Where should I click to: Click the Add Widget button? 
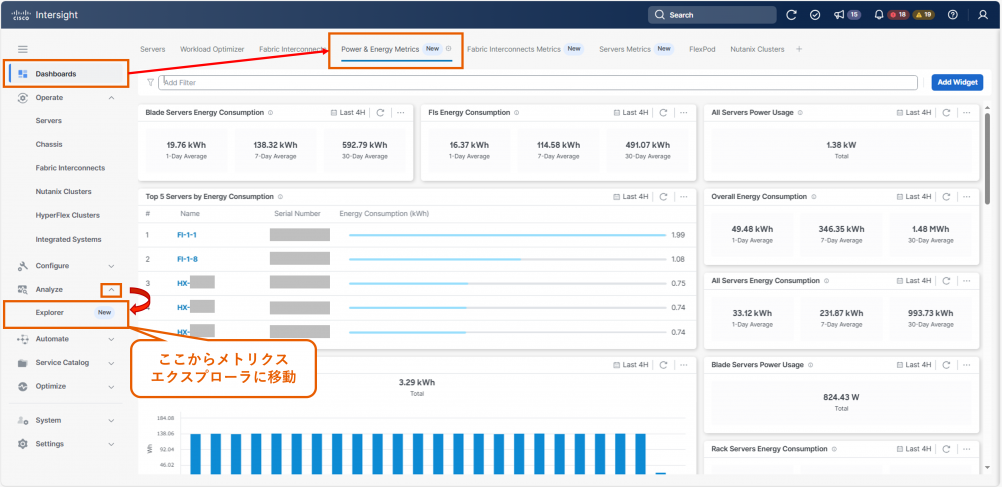click(957, 82)
